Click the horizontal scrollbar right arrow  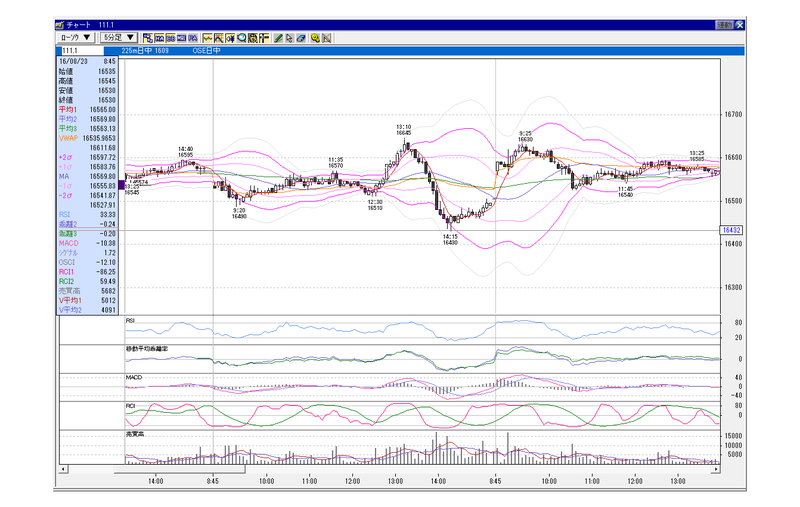[x=716, y=469]
